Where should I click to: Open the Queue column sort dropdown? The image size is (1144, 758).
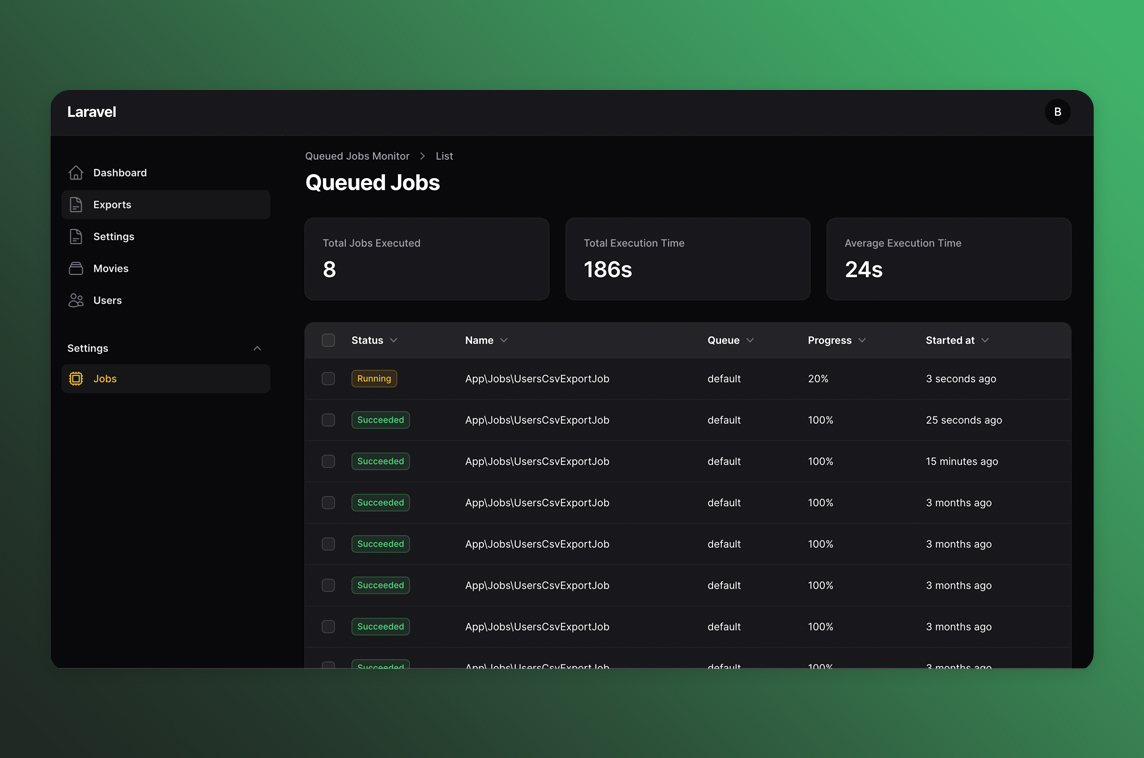752,340
